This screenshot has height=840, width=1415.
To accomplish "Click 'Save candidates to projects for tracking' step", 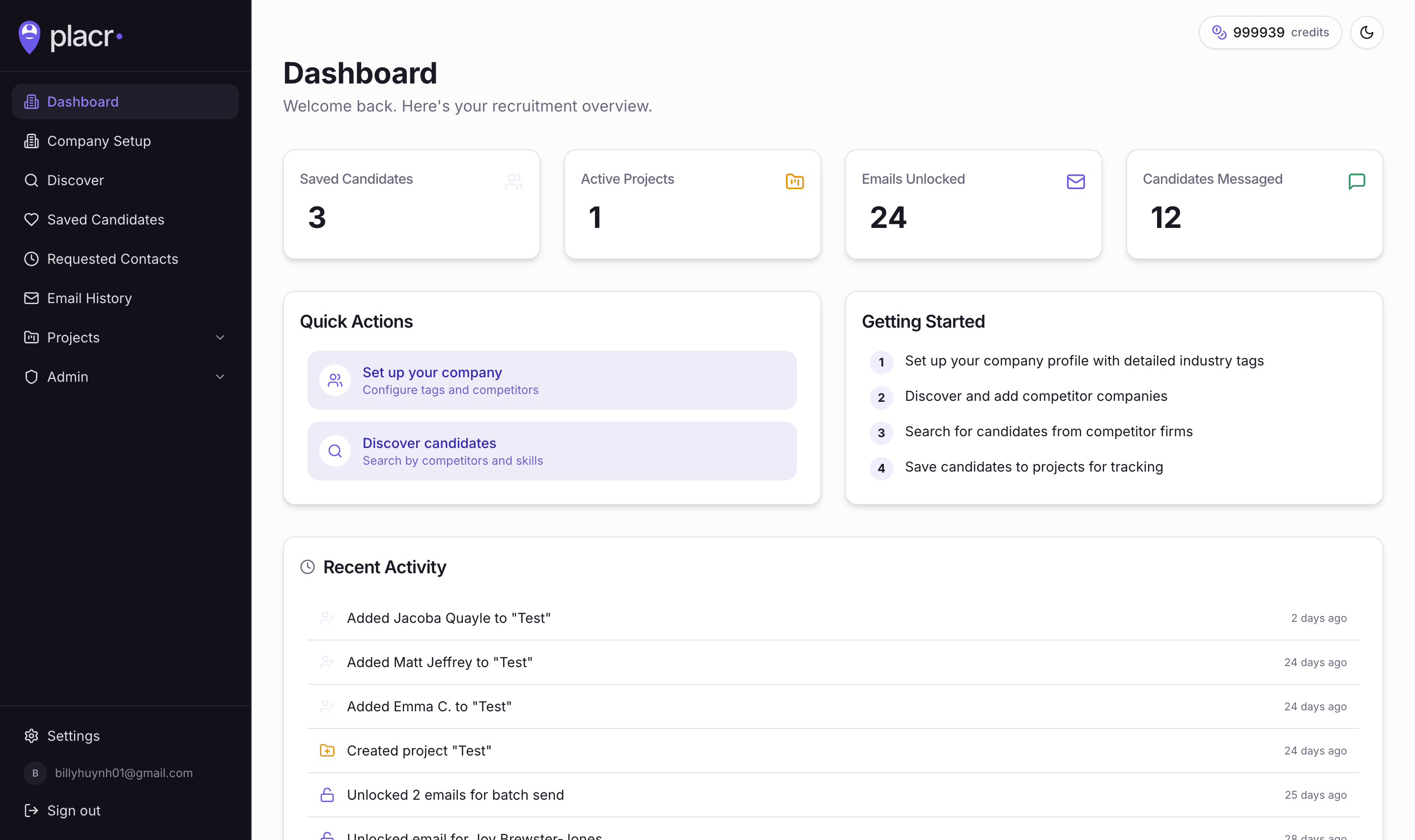I will point(1034,467).
